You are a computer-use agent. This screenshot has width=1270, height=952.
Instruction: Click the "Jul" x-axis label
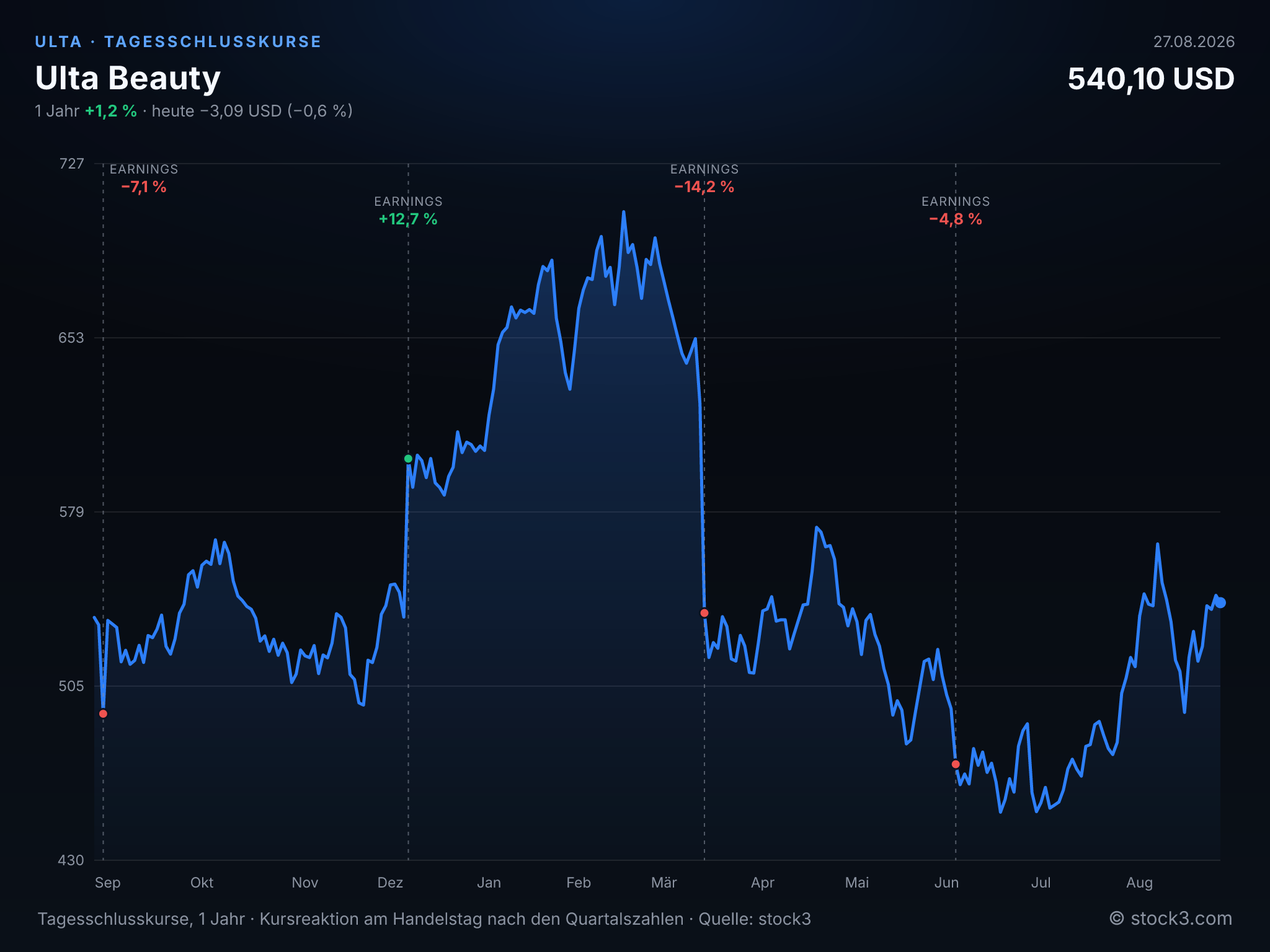[x=1041, y=883]
